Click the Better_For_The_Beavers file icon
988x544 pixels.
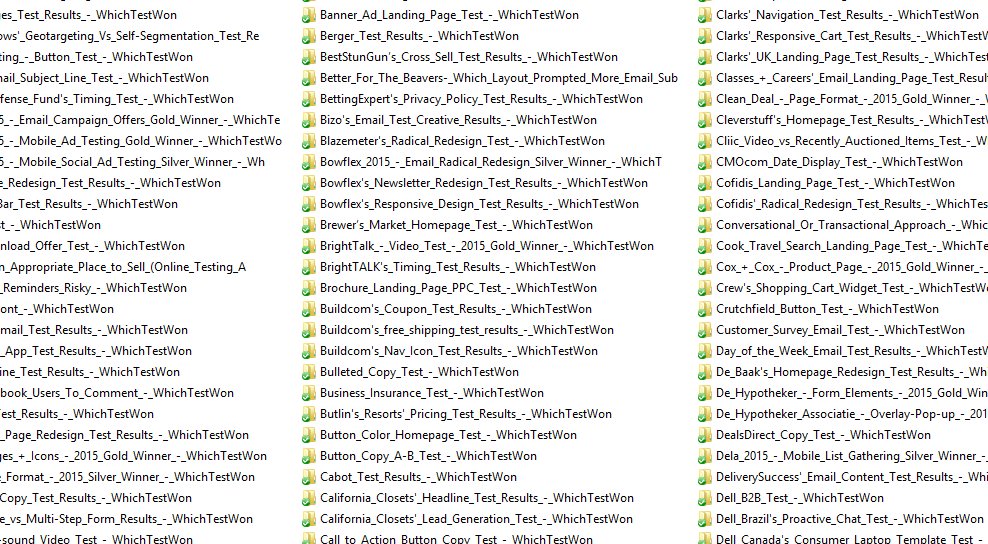[308, 78]
